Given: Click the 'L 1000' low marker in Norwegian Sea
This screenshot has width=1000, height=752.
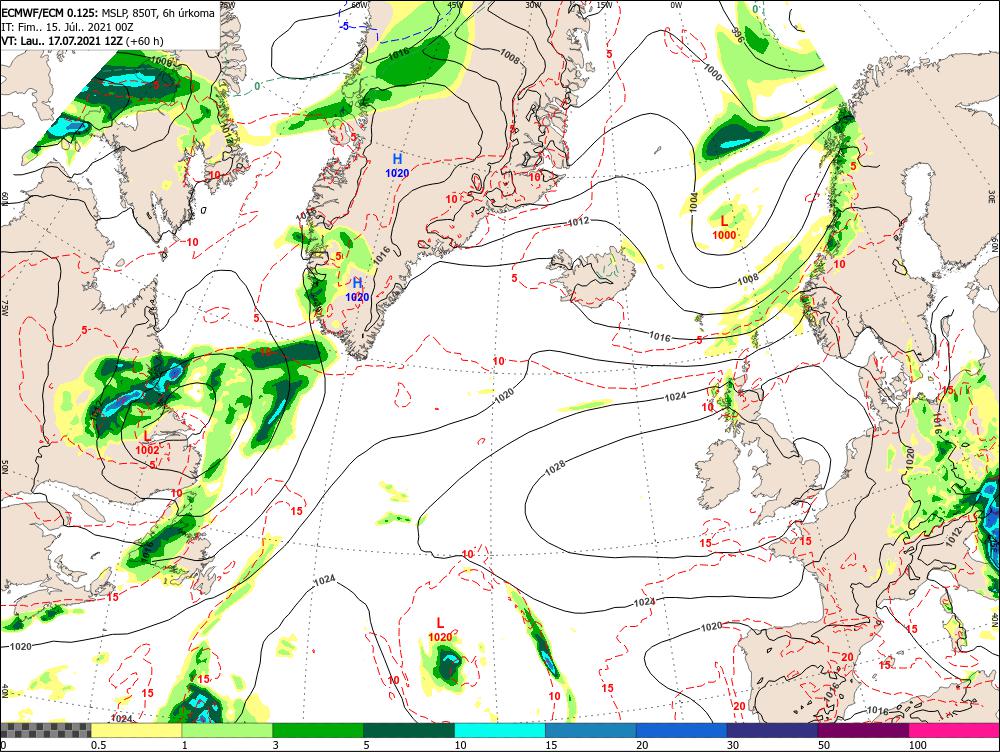Looking at the screenshot, I should click(724, 228).
